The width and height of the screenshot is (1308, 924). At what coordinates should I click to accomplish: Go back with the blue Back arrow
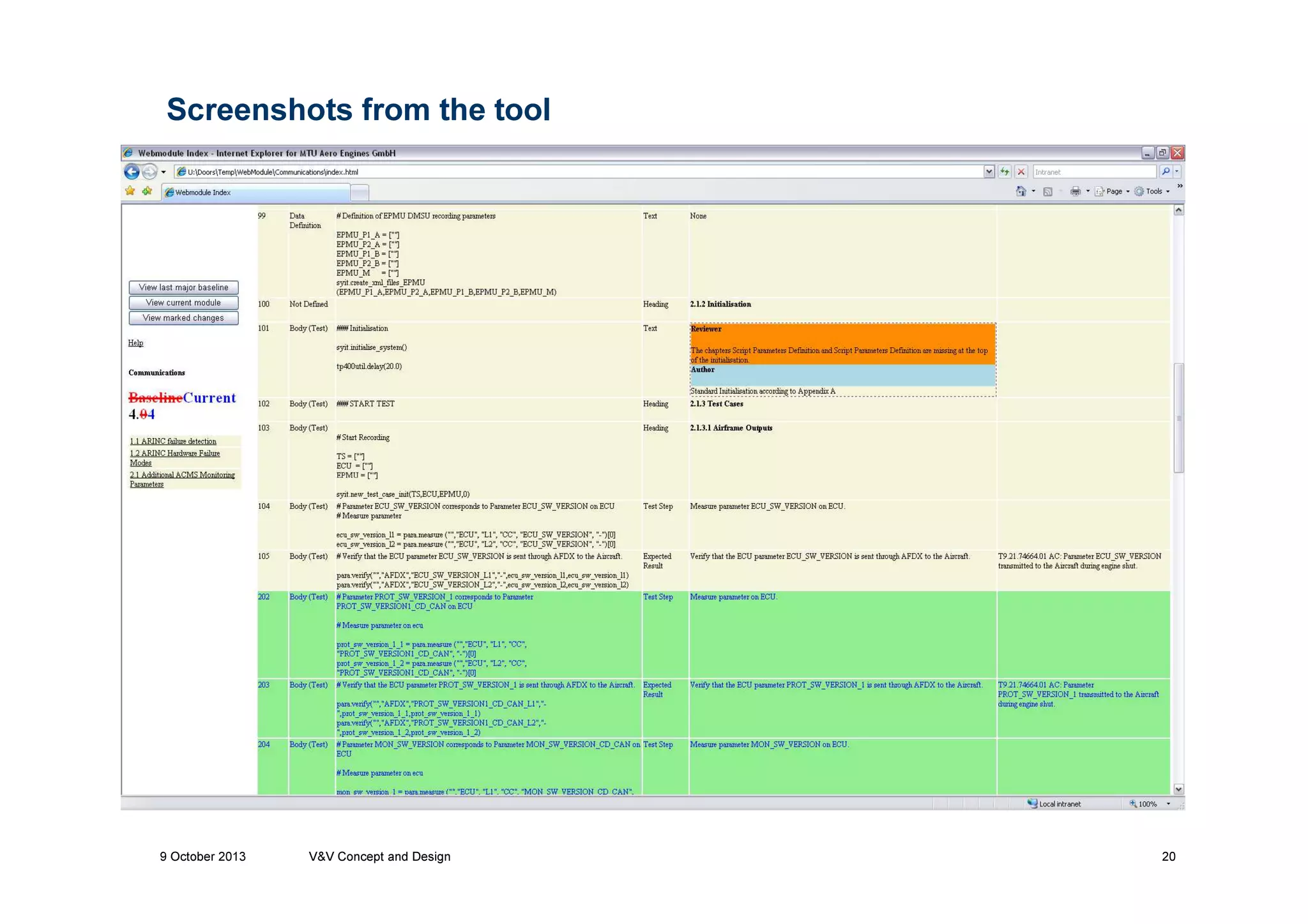coord(132,172)
